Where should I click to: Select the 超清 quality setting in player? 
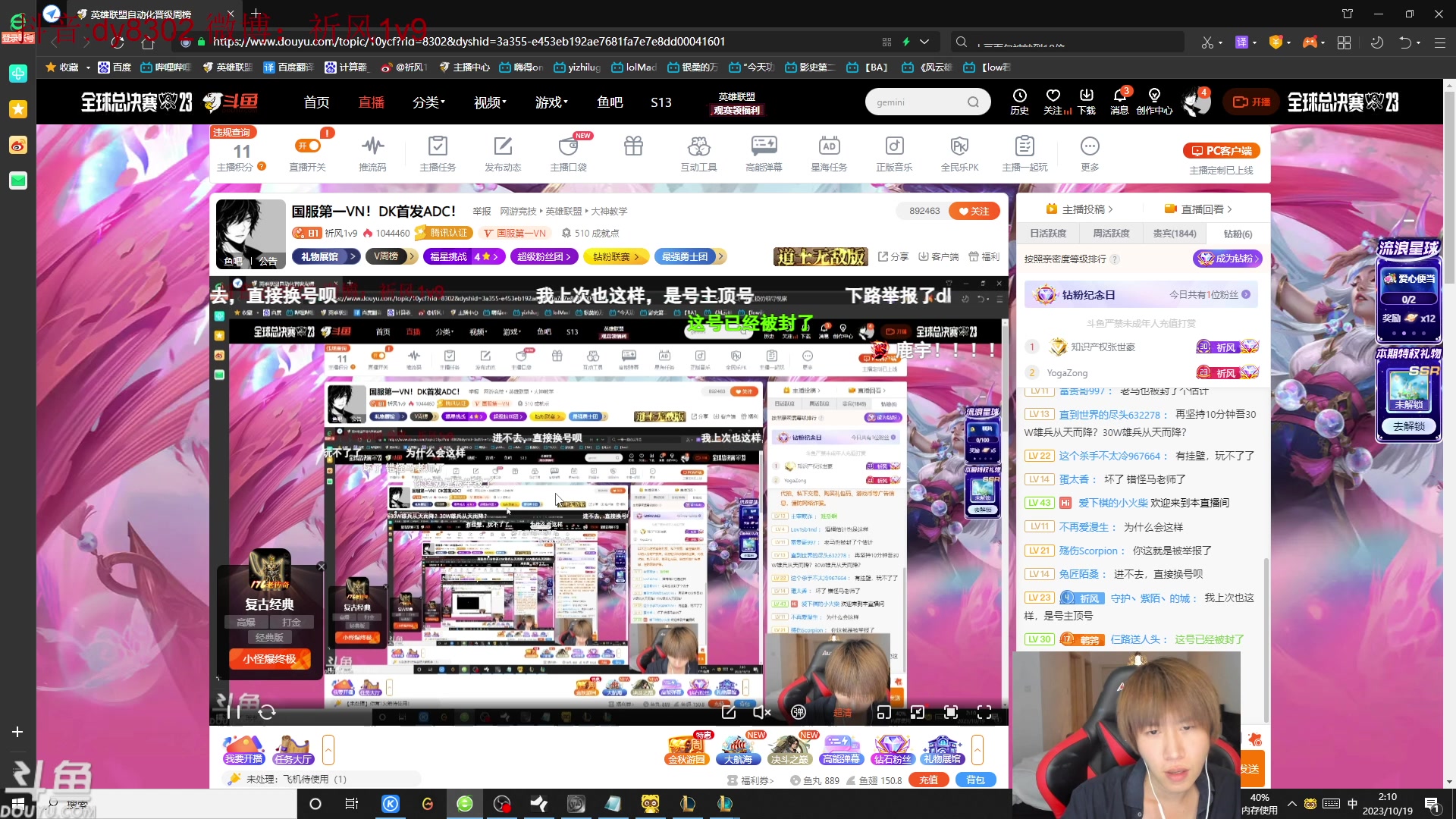point(843,713)
